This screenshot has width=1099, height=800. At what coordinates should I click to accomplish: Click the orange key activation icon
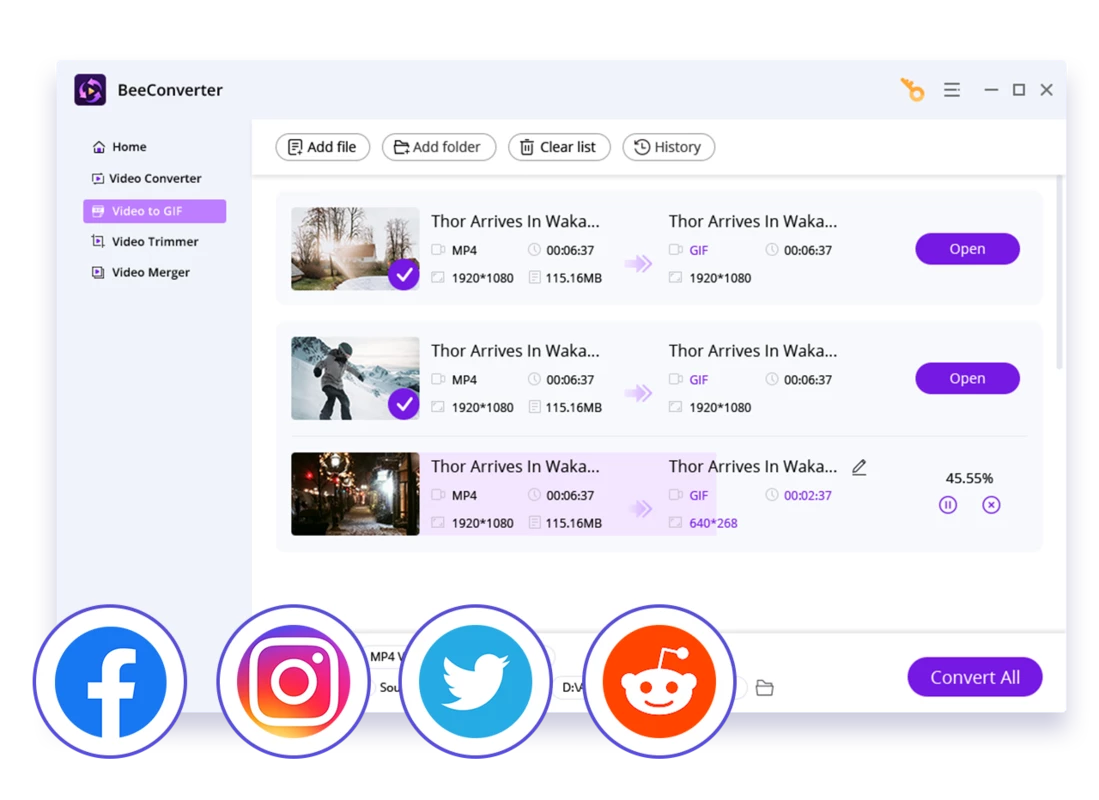click(913, 90)
